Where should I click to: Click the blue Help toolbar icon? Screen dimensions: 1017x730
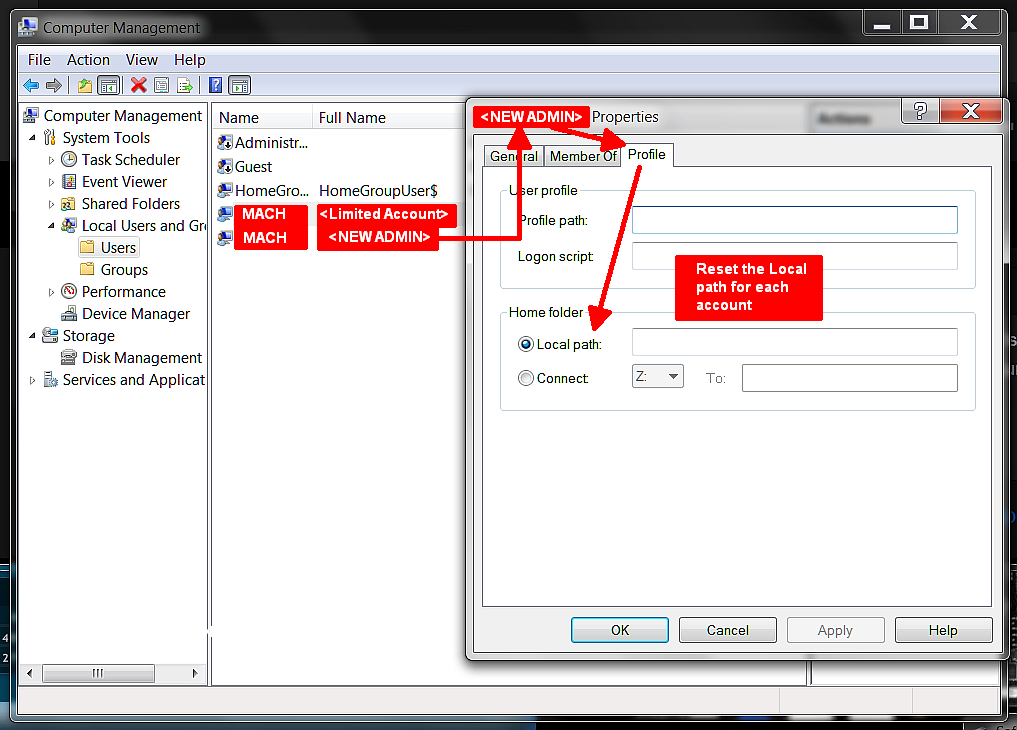click(x=215, y=85)
